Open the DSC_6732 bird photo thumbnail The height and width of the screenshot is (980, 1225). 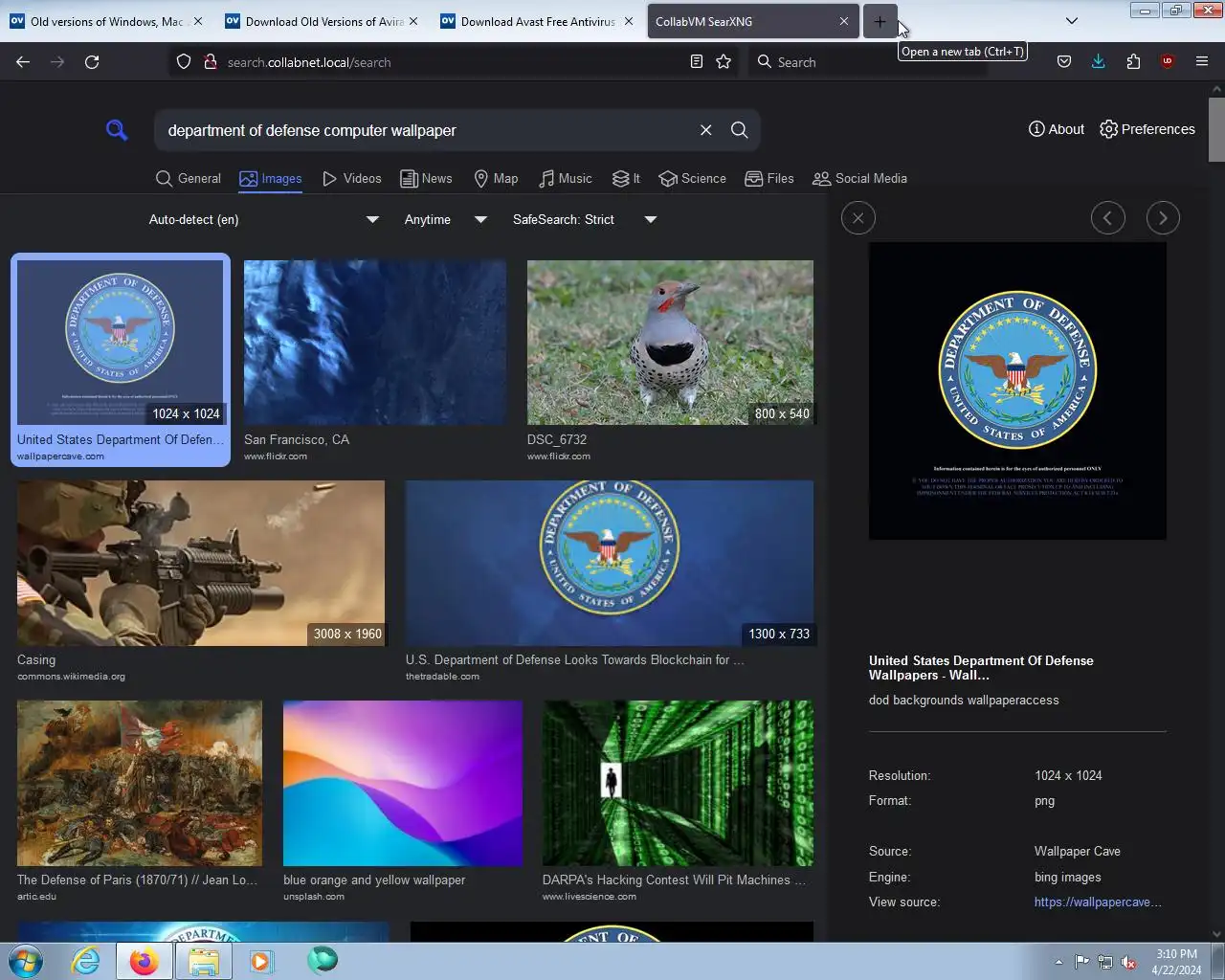pos(670,343)
